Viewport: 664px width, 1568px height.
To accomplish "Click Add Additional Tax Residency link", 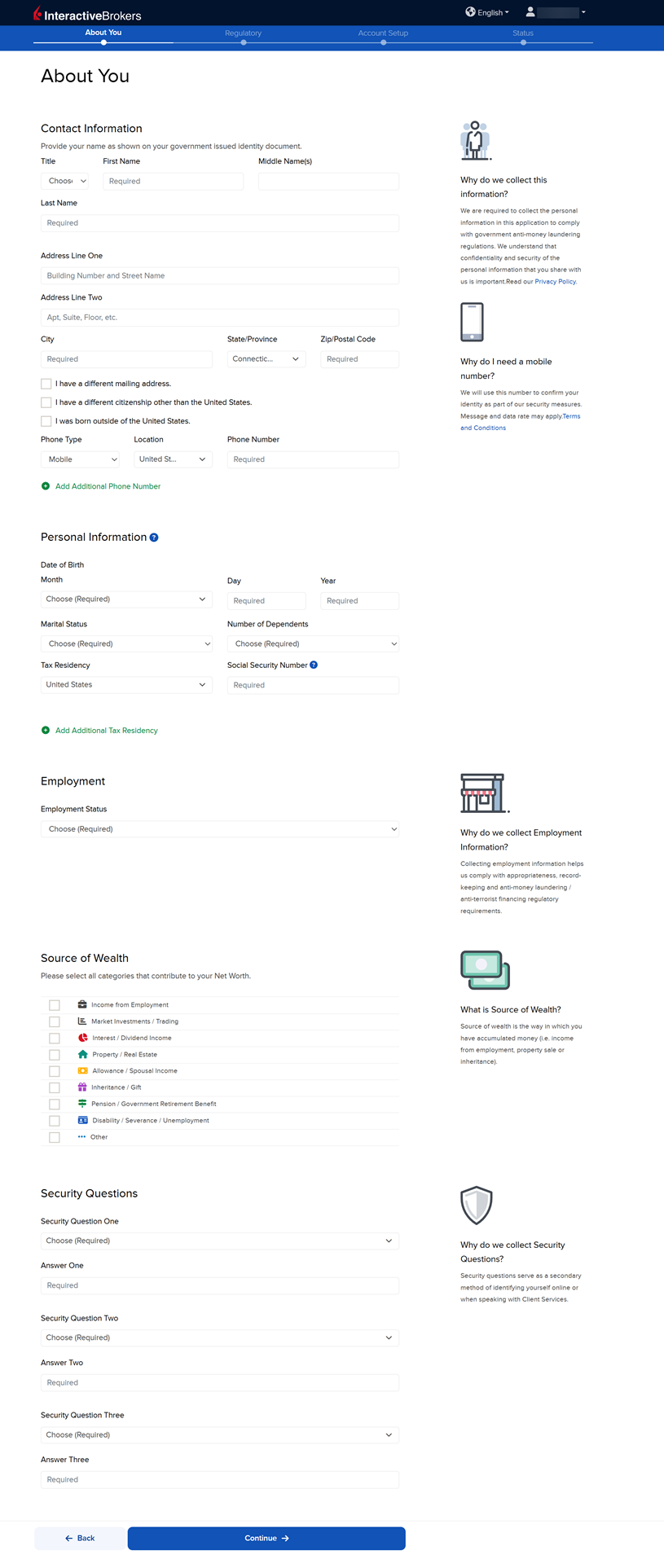I will coord(107,731).
